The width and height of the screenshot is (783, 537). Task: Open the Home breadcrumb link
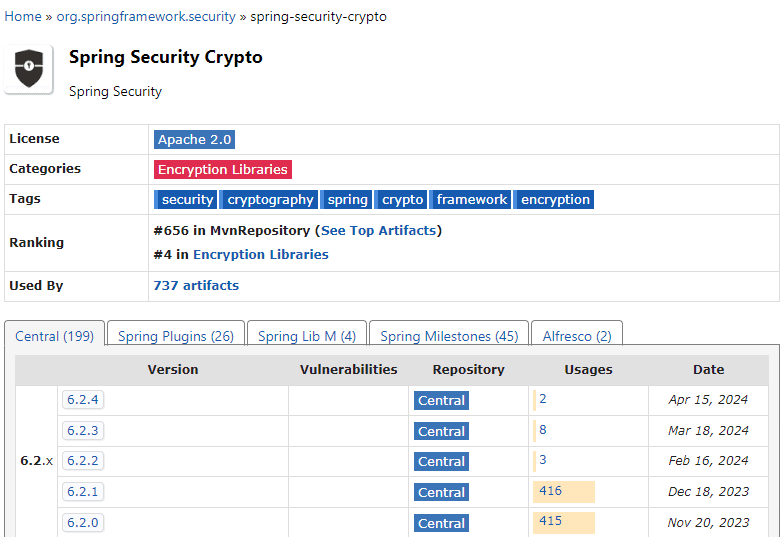coord(23,16)
